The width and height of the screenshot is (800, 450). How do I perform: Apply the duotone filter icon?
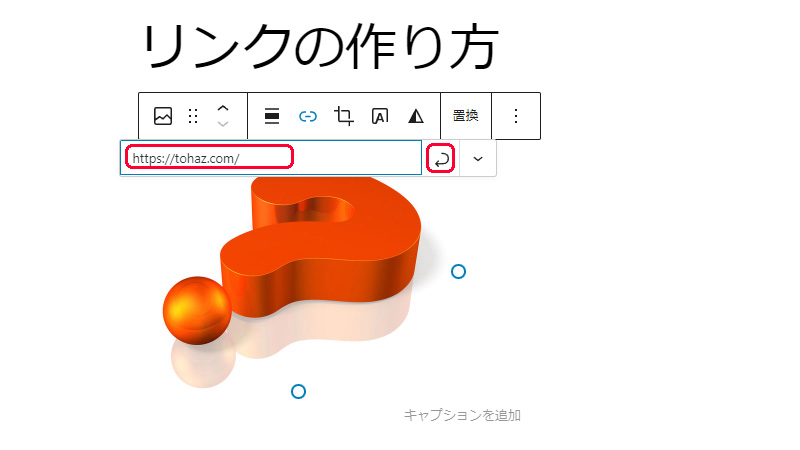pos(416,116)
